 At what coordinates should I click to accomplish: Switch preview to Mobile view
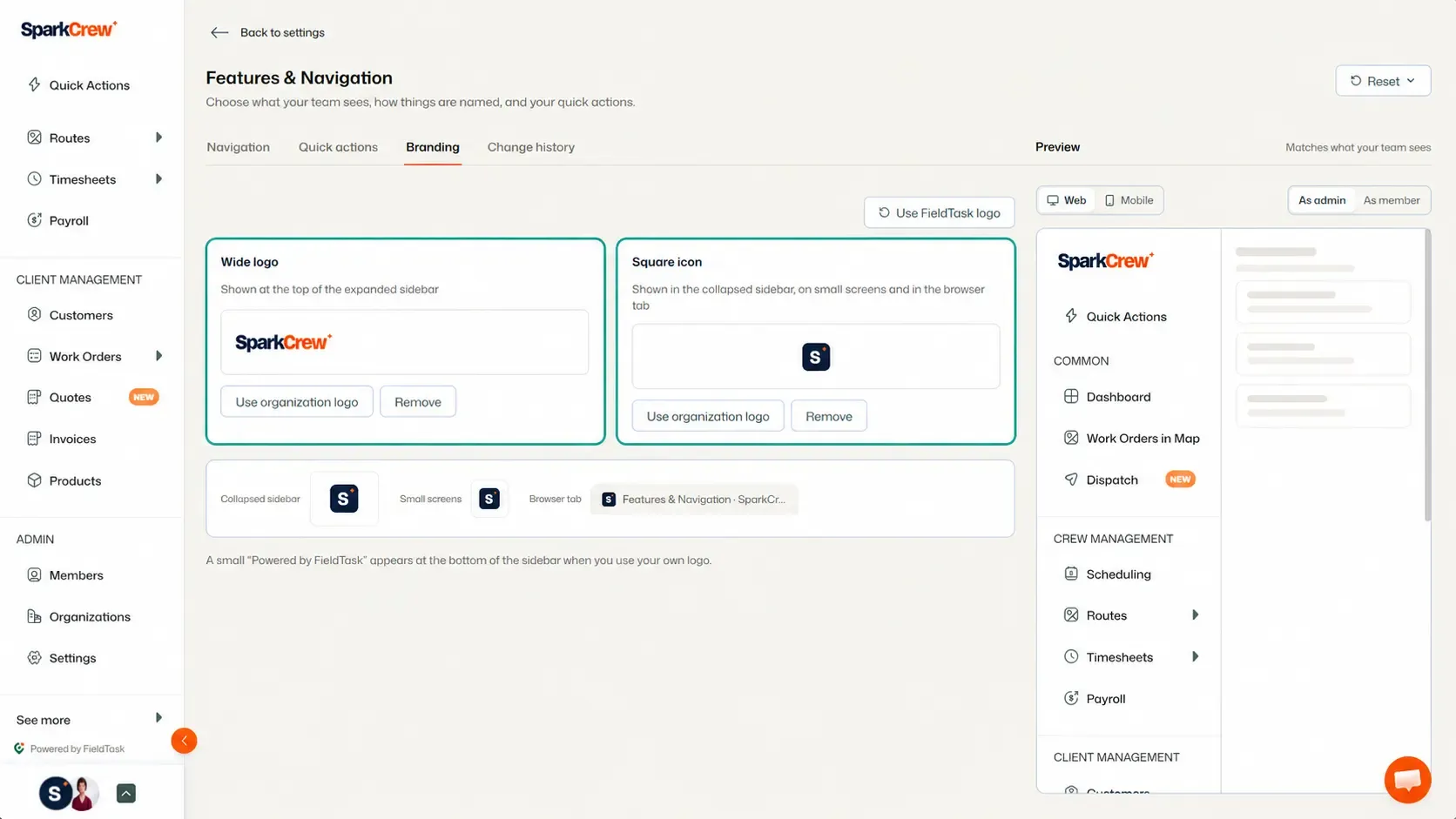click(x=1129, y=200)
